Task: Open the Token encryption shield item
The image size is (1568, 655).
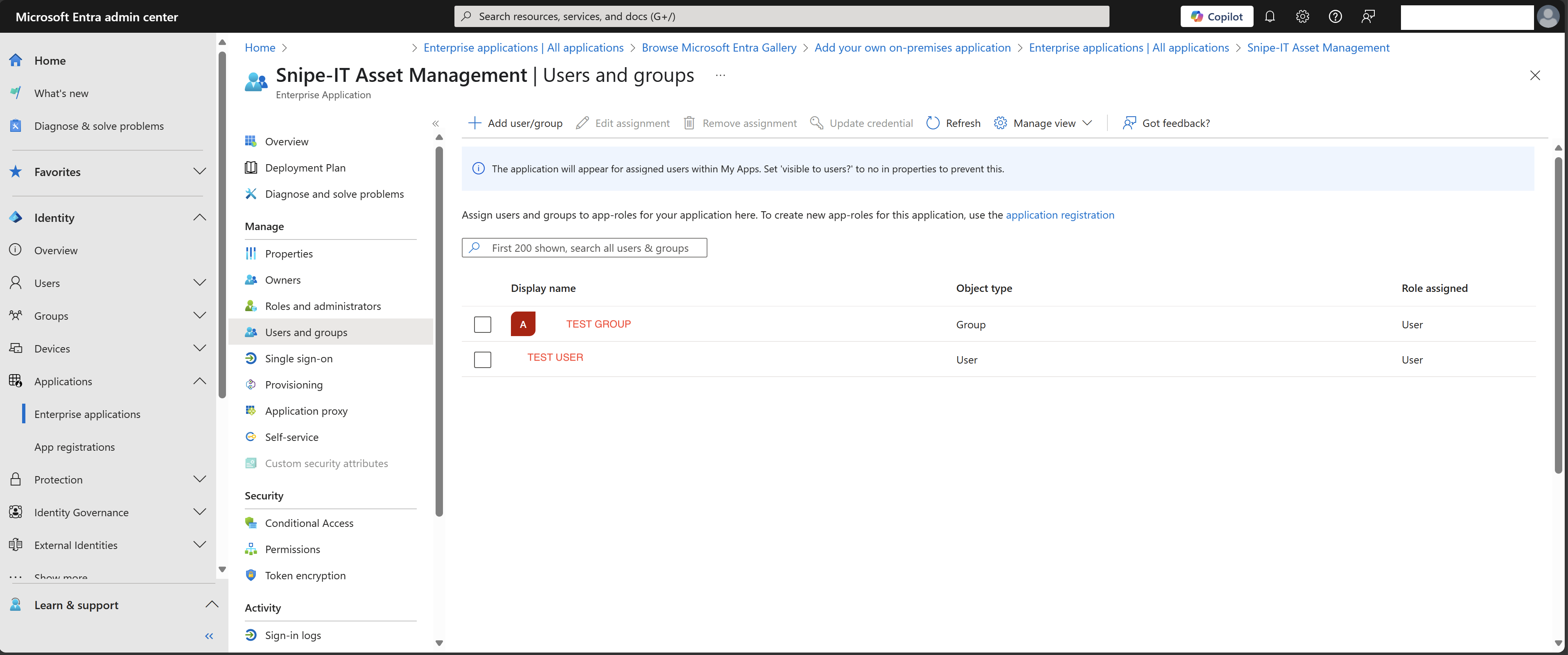Action: [x=305, y=575]
